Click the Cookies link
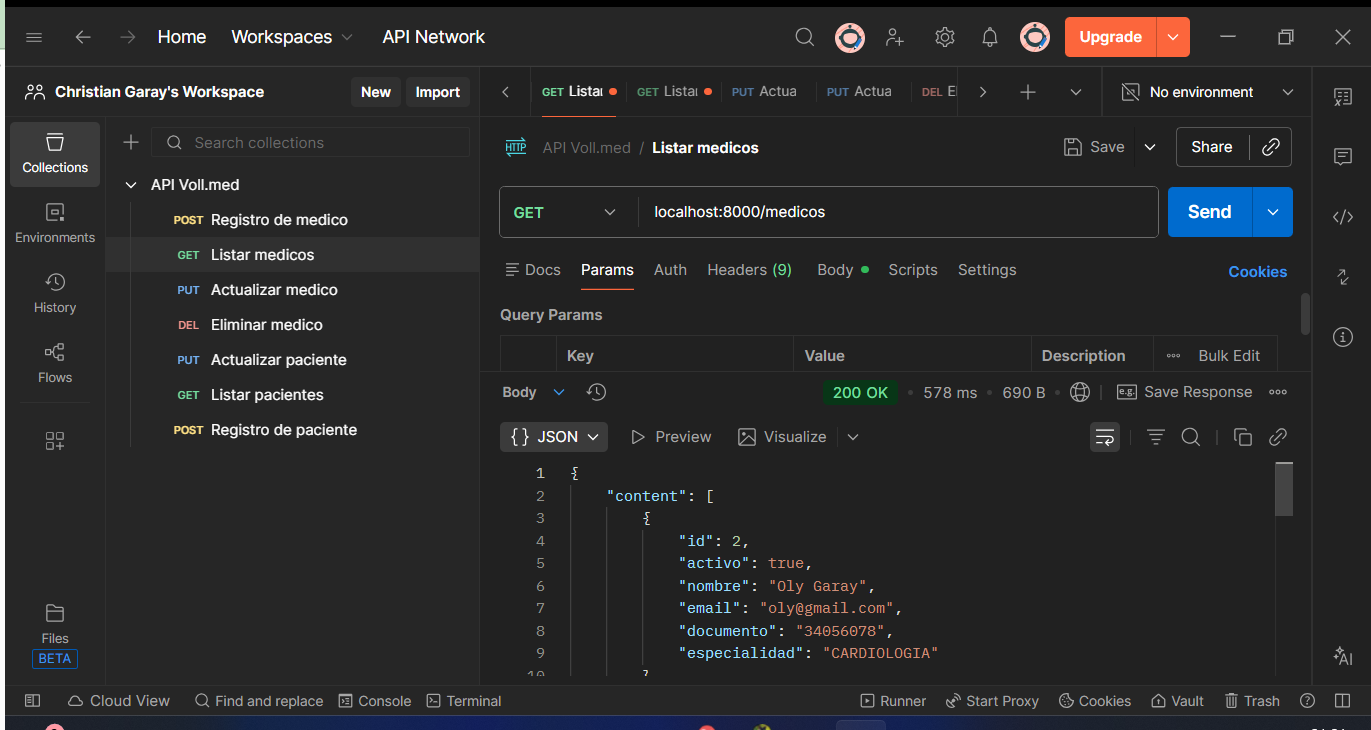 1257,272
